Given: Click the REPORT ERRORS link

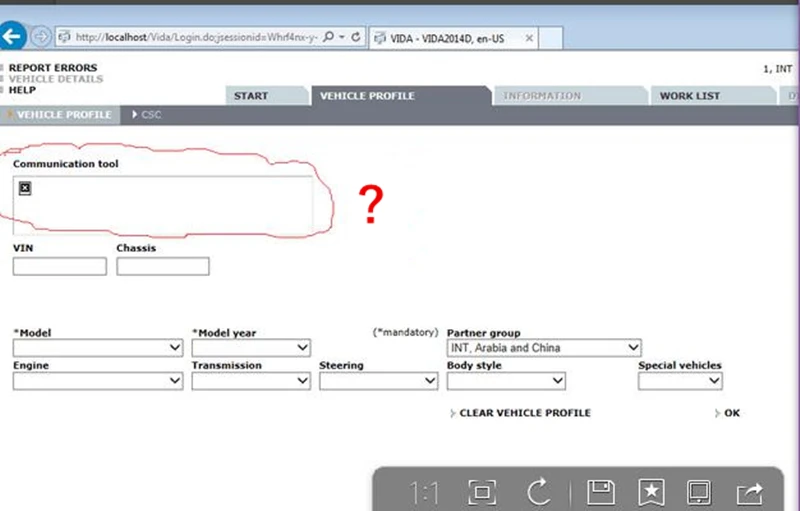Looking at the screenshot, I should 53,68.
